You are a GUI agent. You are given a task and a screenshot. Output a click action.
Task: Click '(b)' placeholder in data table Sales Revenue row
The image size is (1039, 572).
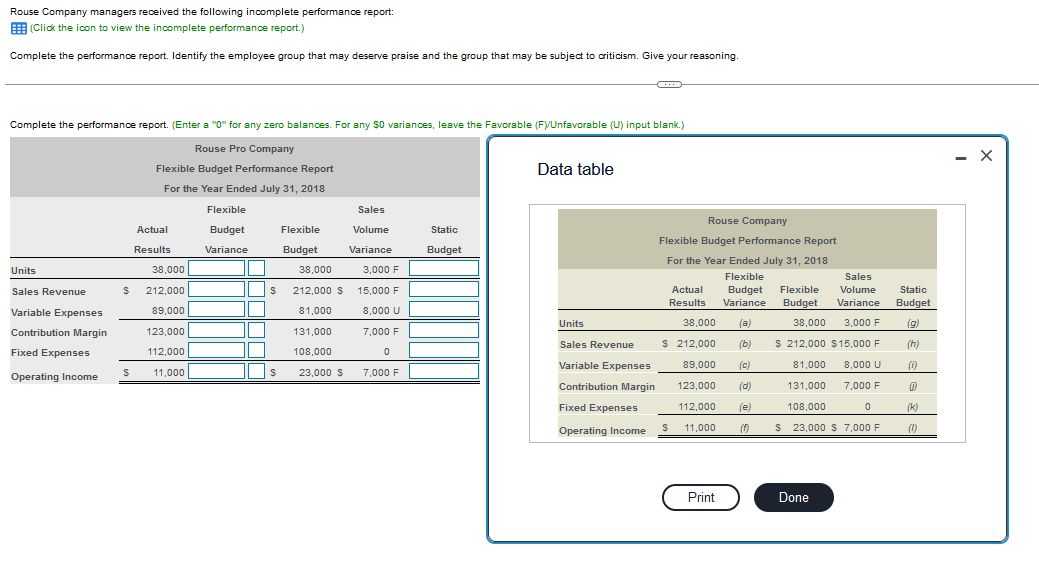(x=745, y=344)
